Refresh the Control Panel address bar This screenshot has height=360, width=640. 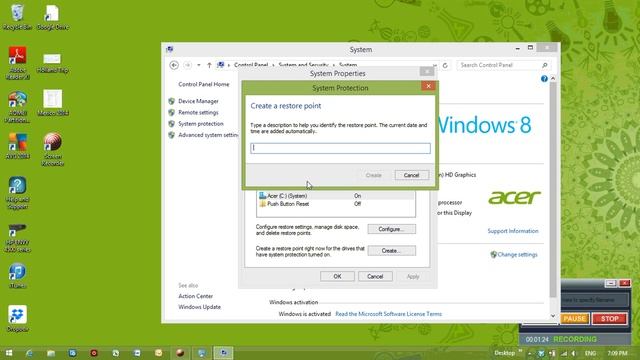click(445, 65)
